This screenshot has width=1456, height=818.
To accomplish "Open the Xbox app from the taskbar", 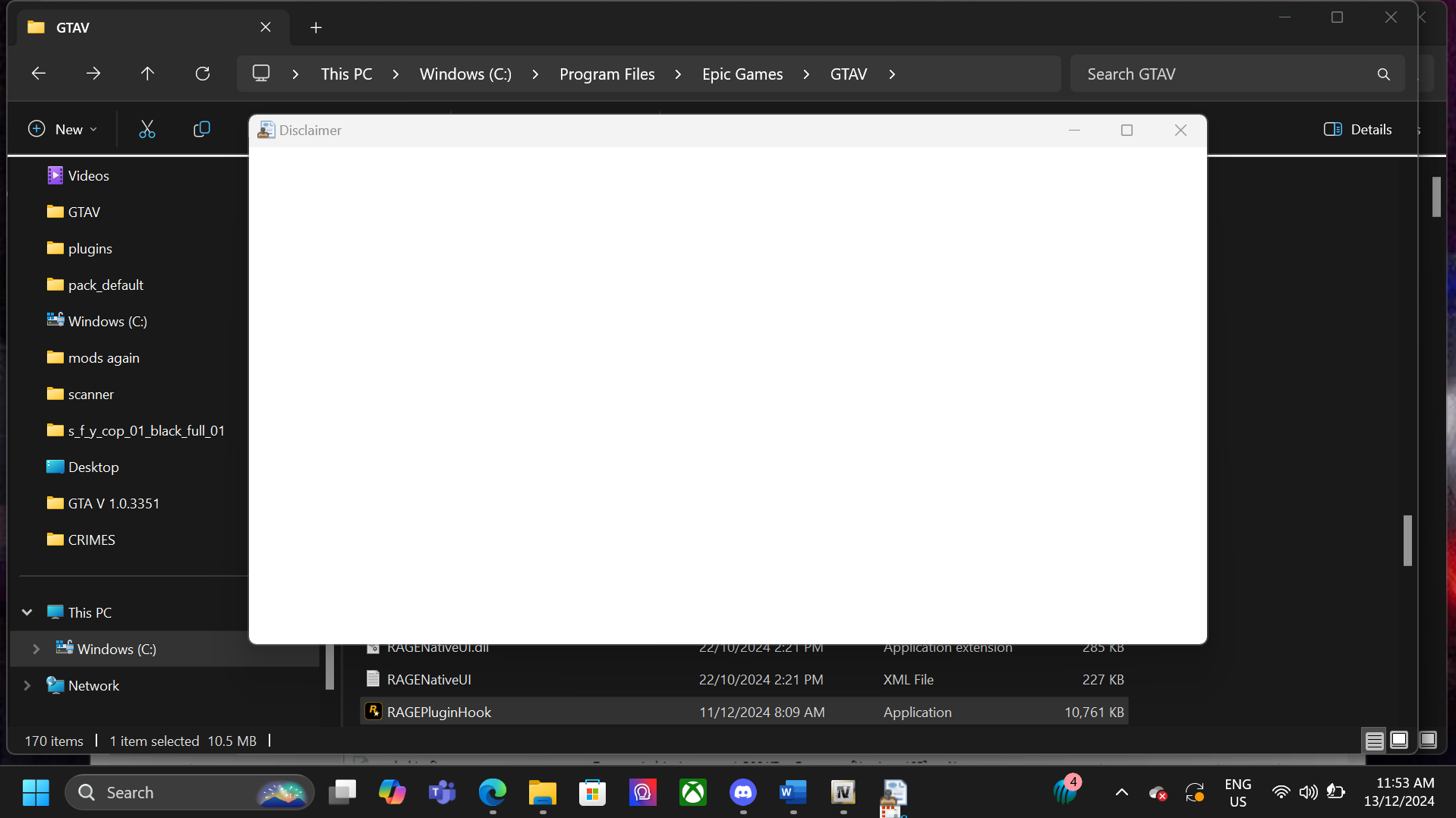I will click(x=693, y=792).
